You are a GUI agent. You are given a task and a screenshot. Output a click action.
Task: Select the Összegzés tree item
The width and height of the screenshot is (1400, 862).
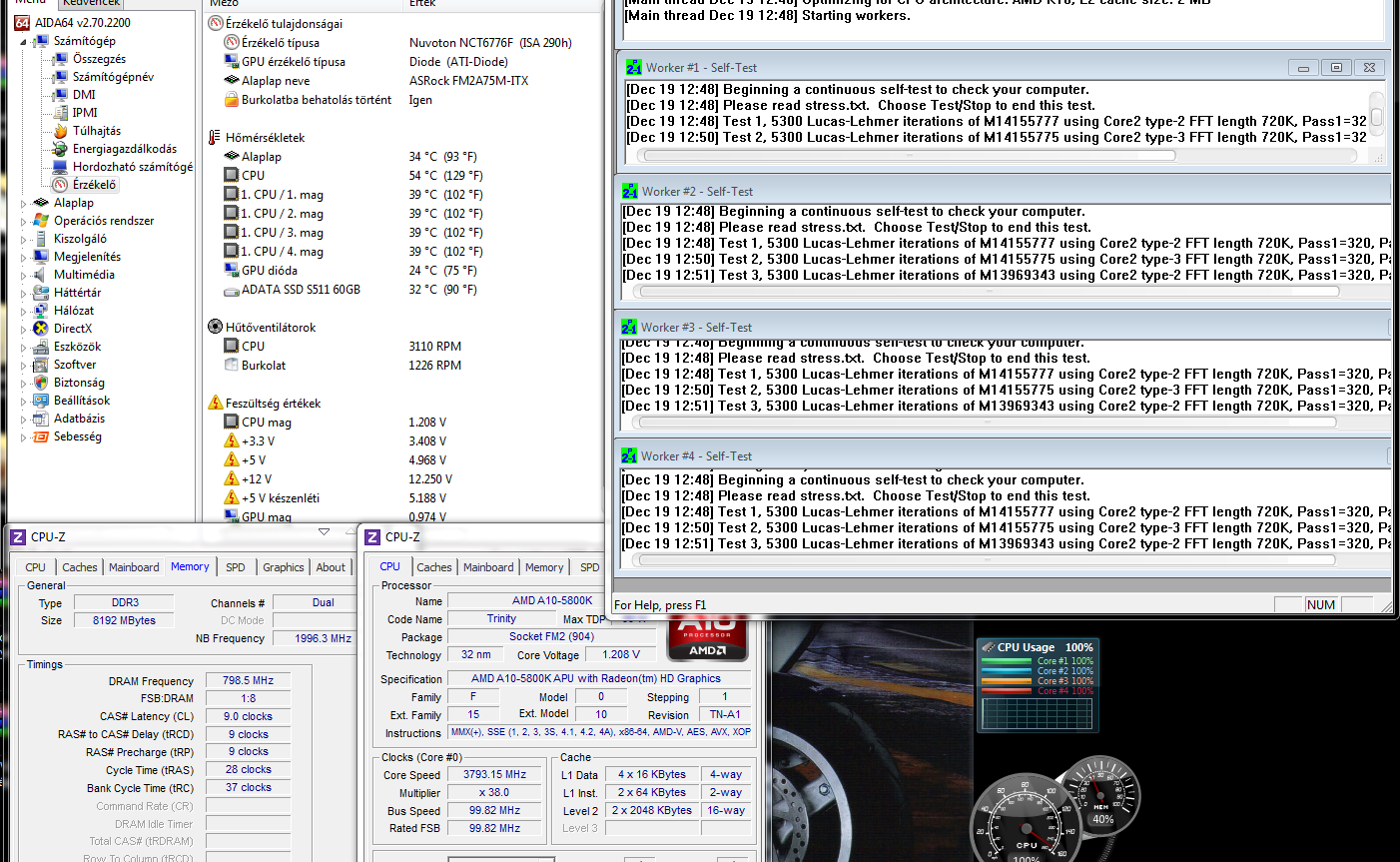click(x=99, y=59)
